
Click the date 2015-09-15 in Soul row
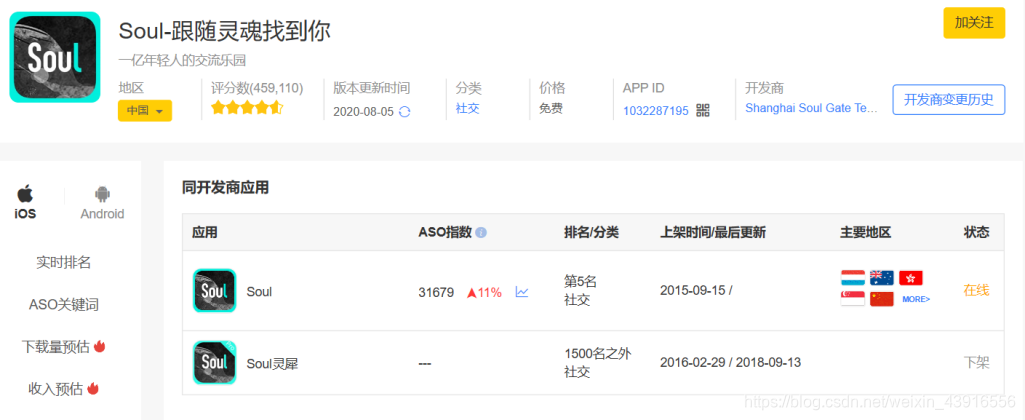coord(692,290)
